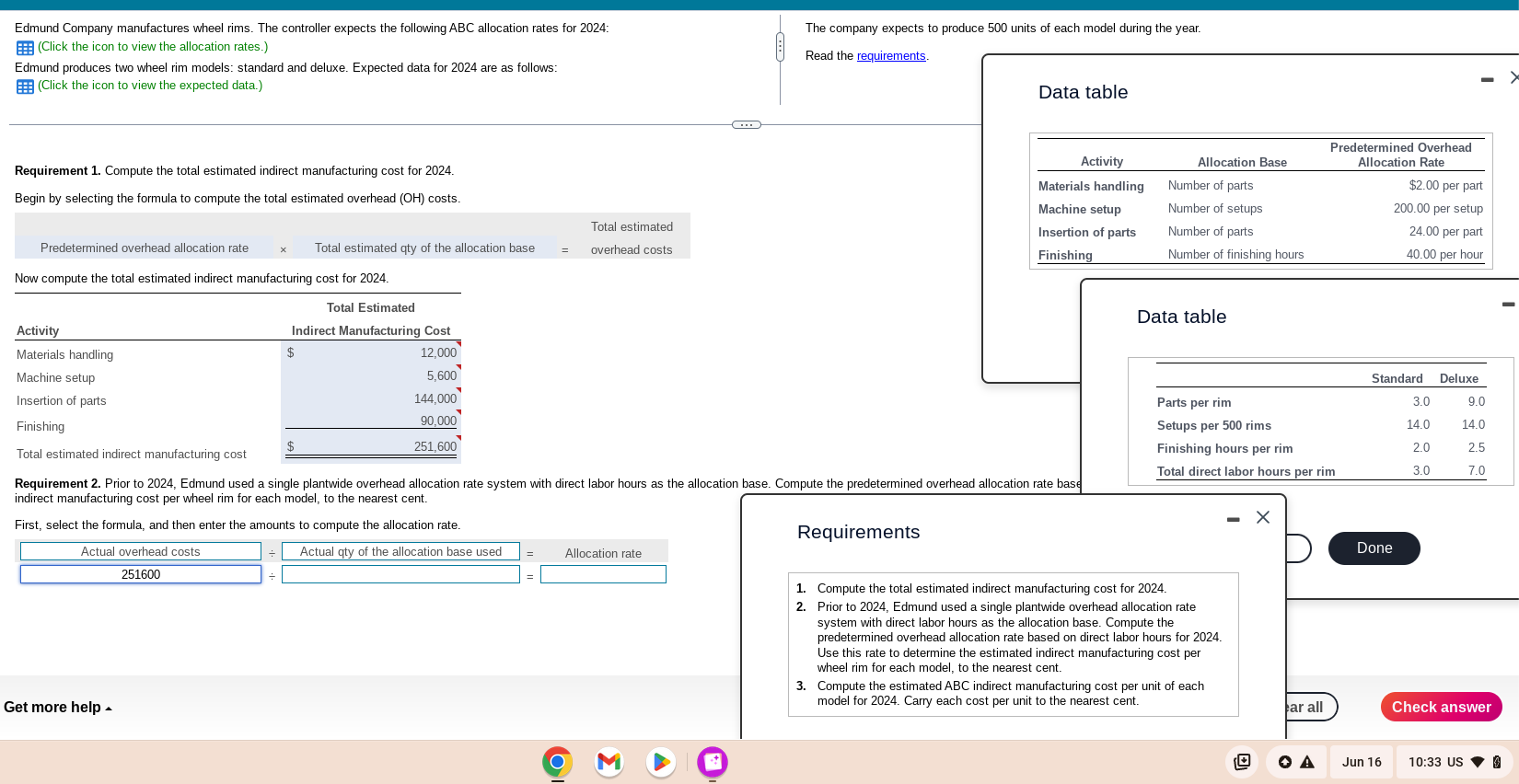The height and width of the screenshot is (784, 1519).
Task: Open the purple screenshot app in shelf
Action: tap(712, 762)
